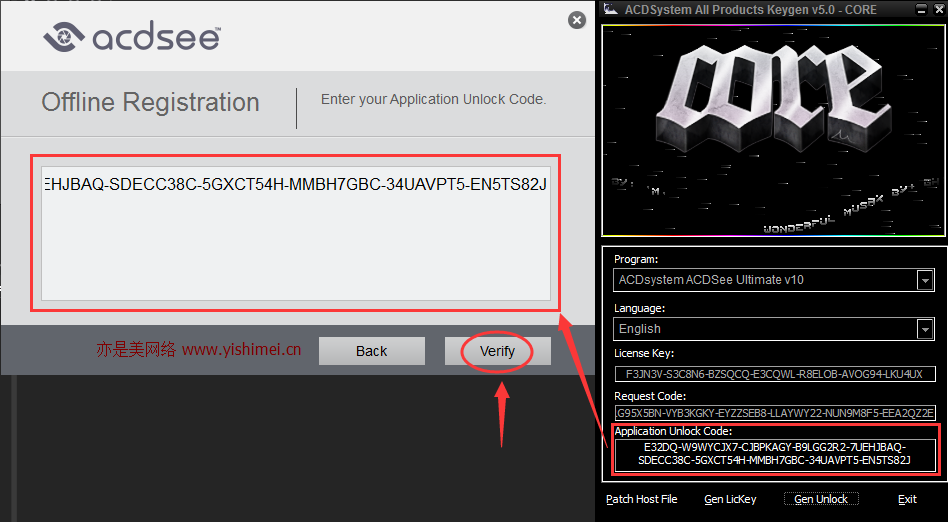Viewport: 948px width, 522px height.
Task: Click the keygen title bar icon
Action: (x=611, y=9)
